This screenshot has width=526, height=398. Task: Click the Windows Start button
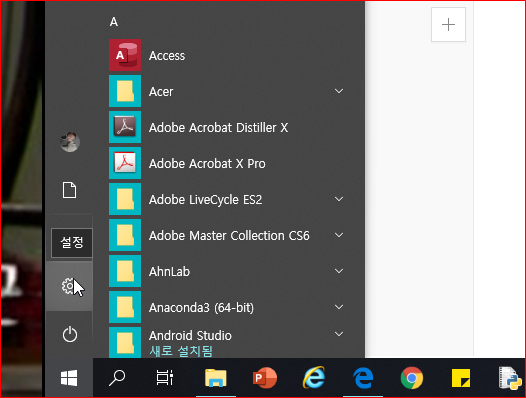tap(69, 378)
